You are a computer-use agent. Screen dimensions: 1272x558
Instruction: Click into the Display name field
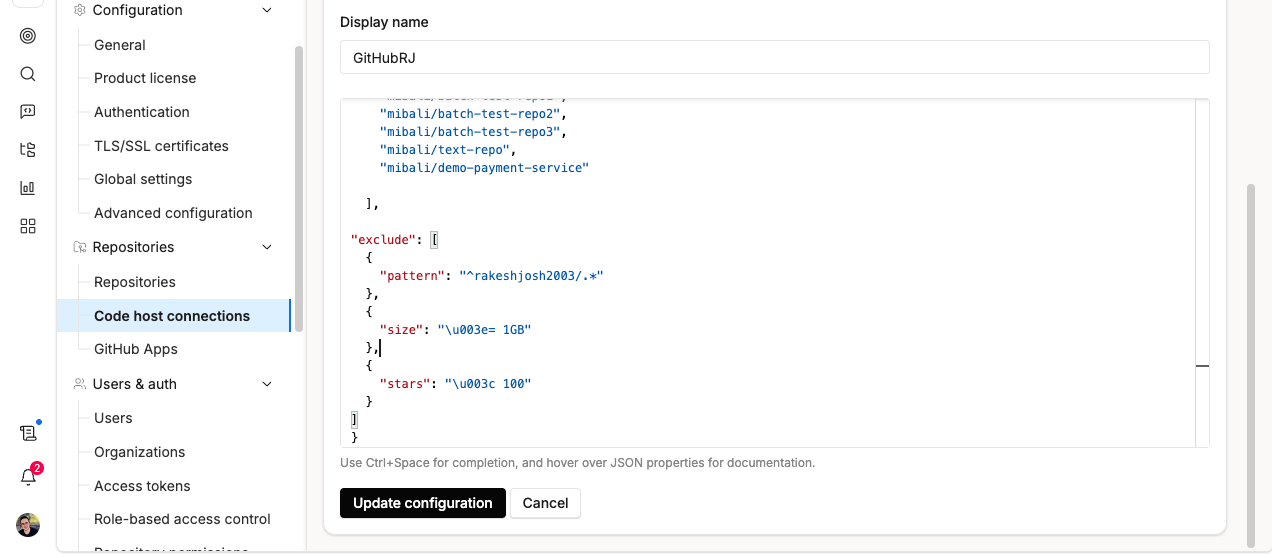coord(774,58)
